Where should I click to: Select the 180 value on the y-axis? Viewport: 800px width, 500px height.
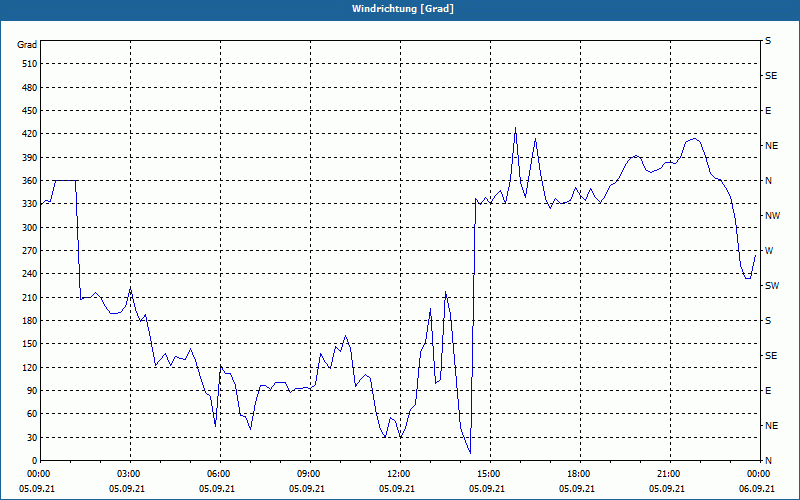pyautogui.click(x=30, y=320)
